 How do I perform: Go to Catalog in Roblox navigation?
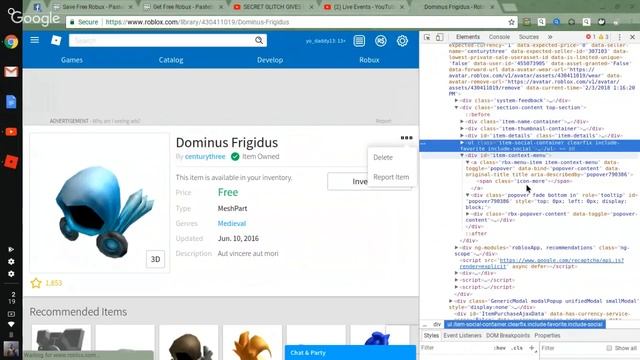(x=171, y=60)
